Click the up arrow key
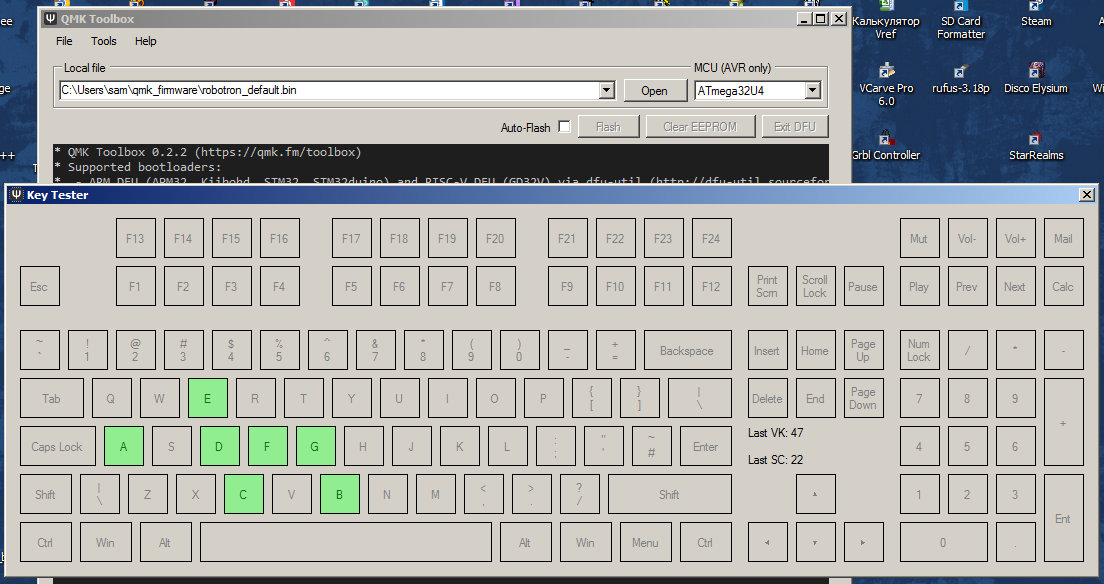The width and height of the screenshot is (1104, 584). click(815, 494)
